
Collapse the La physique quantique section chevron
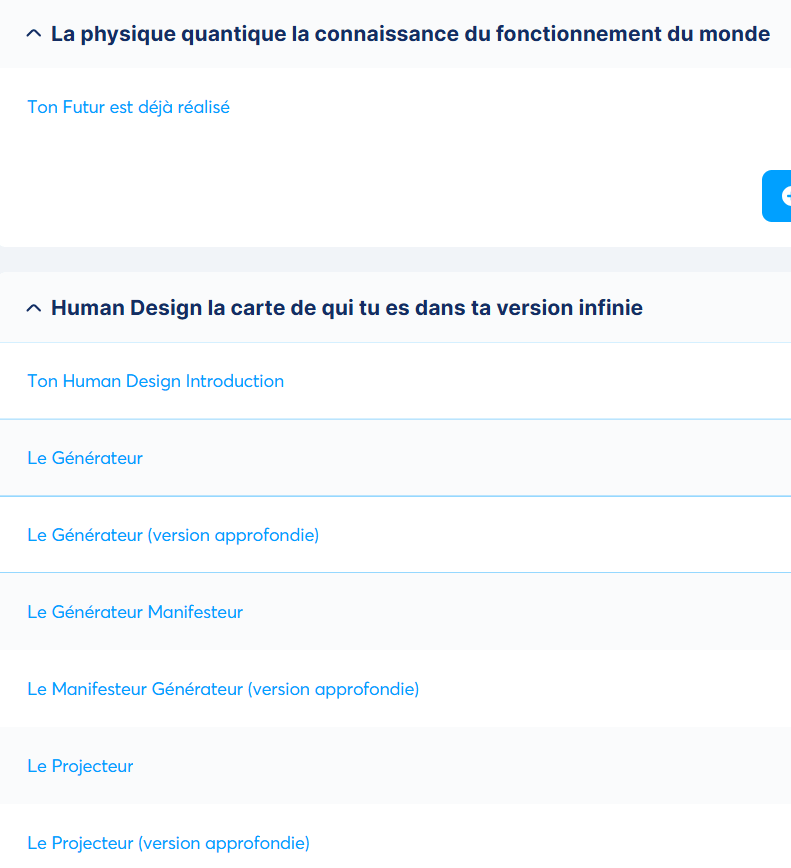point(34,34)
